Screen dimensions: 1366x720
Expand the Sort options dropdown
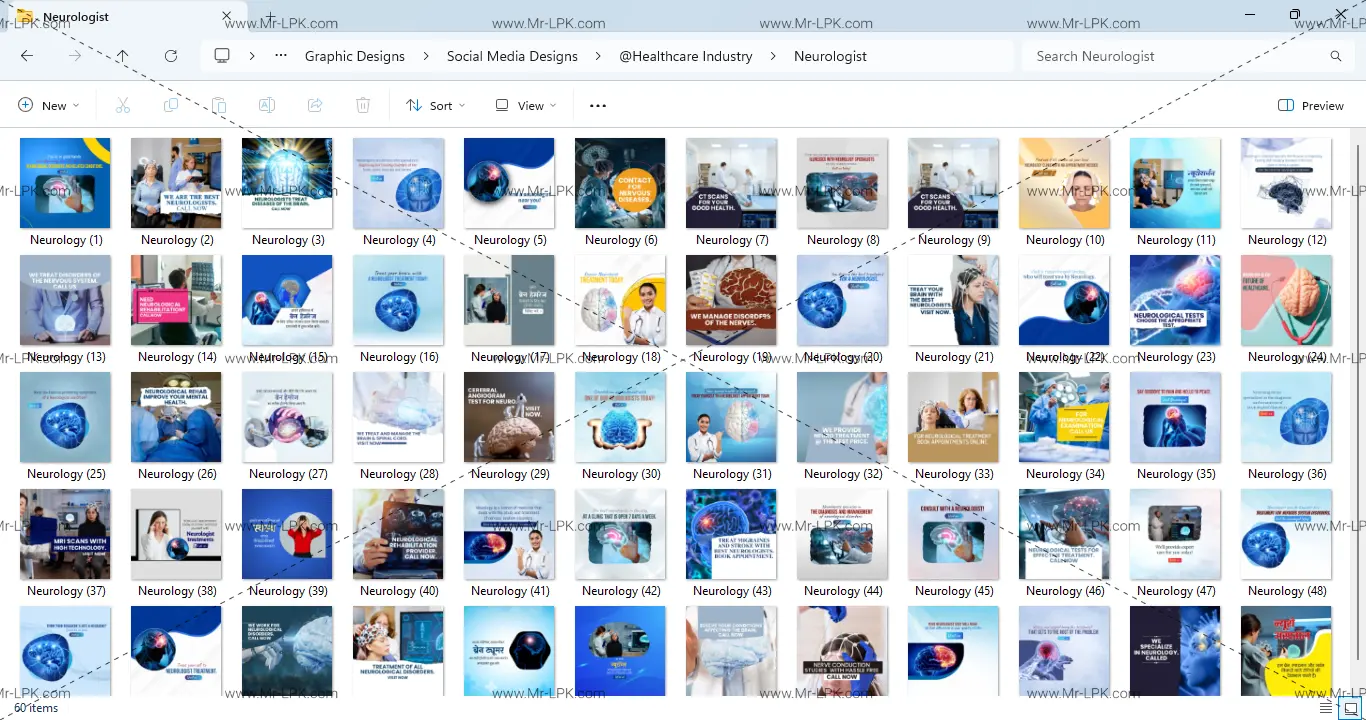(x=436, y=105)
